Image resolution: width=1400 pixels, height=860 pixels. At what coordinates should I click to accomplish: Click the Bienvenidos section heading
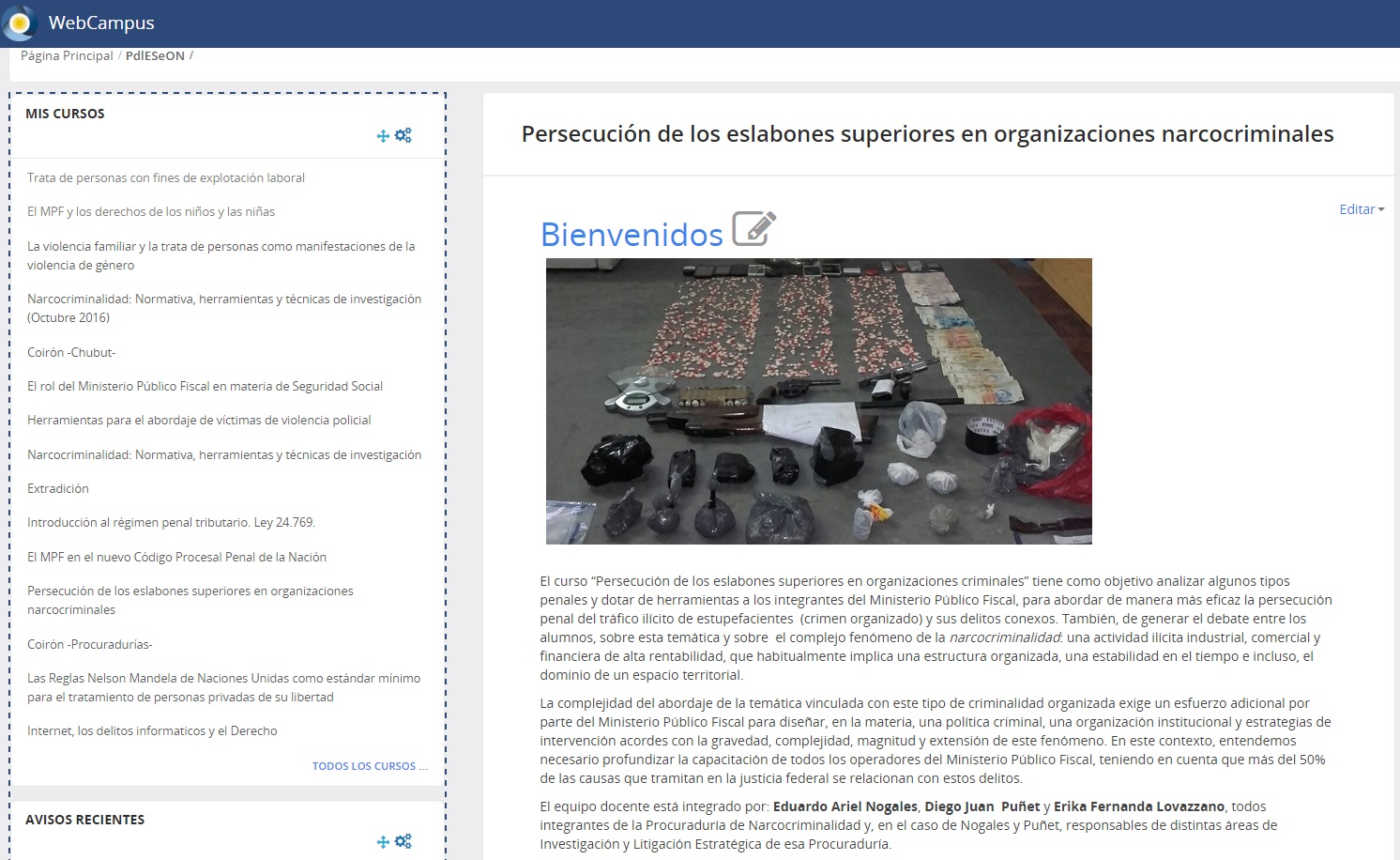(632, 234)
